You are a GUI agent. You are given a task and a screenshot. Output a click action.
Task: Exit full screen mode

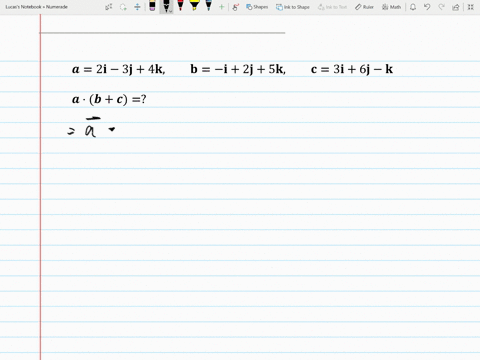pyautogui.click(x=470, y=7)
